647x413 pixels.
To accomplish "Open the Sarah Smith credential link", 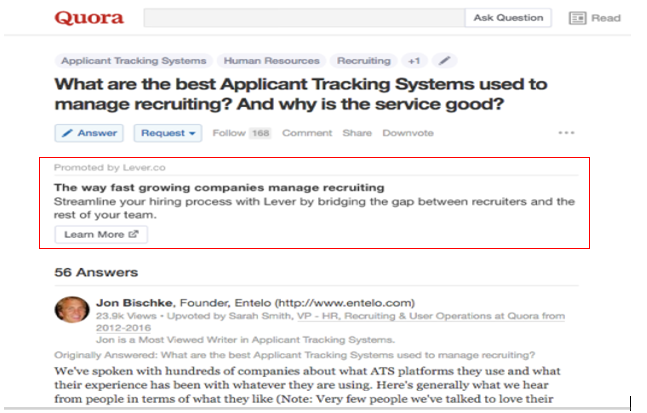I will coord(330,322).
